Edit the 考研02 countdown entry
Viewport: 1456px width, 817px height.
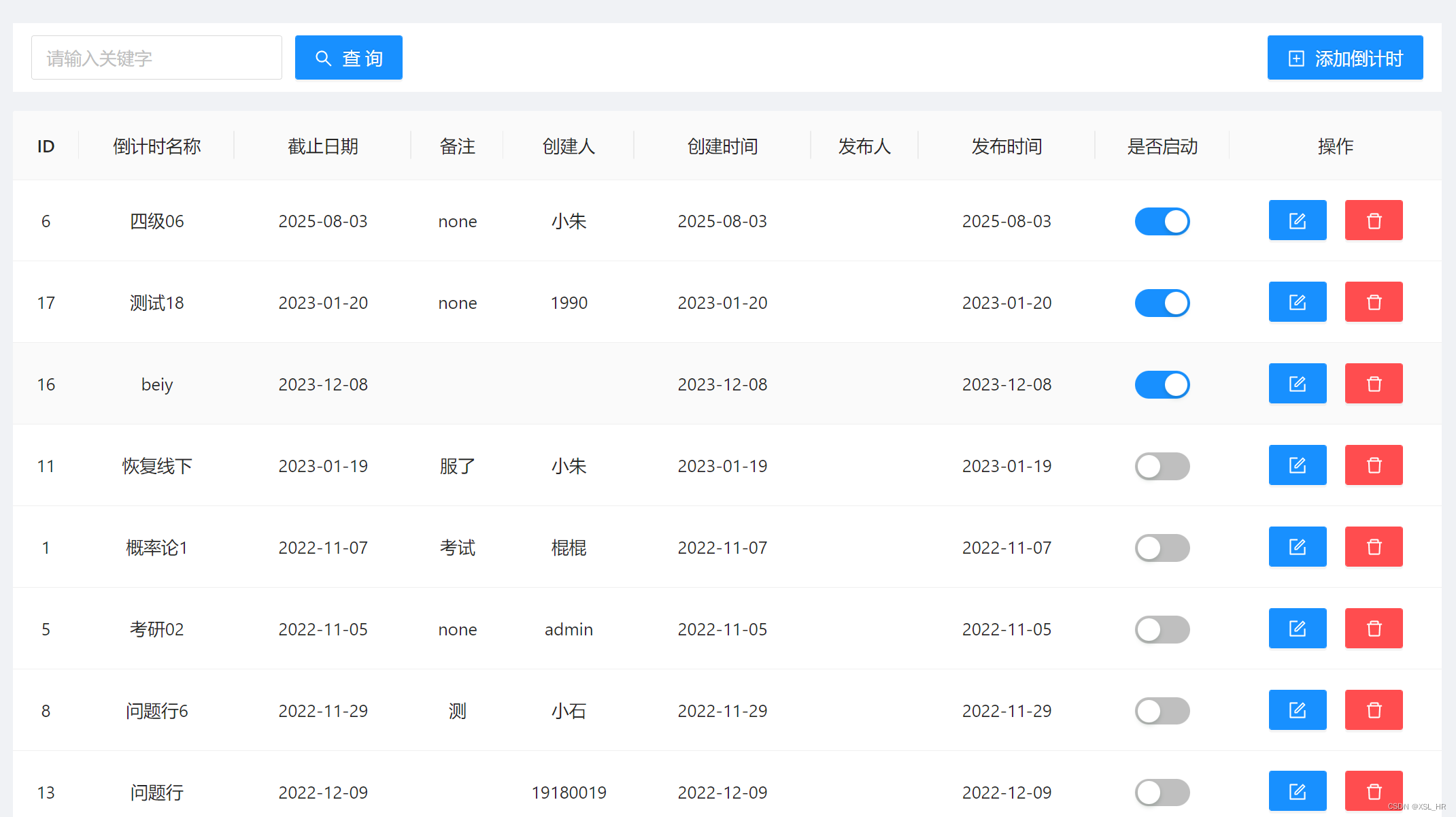[x=1297, y=629]
